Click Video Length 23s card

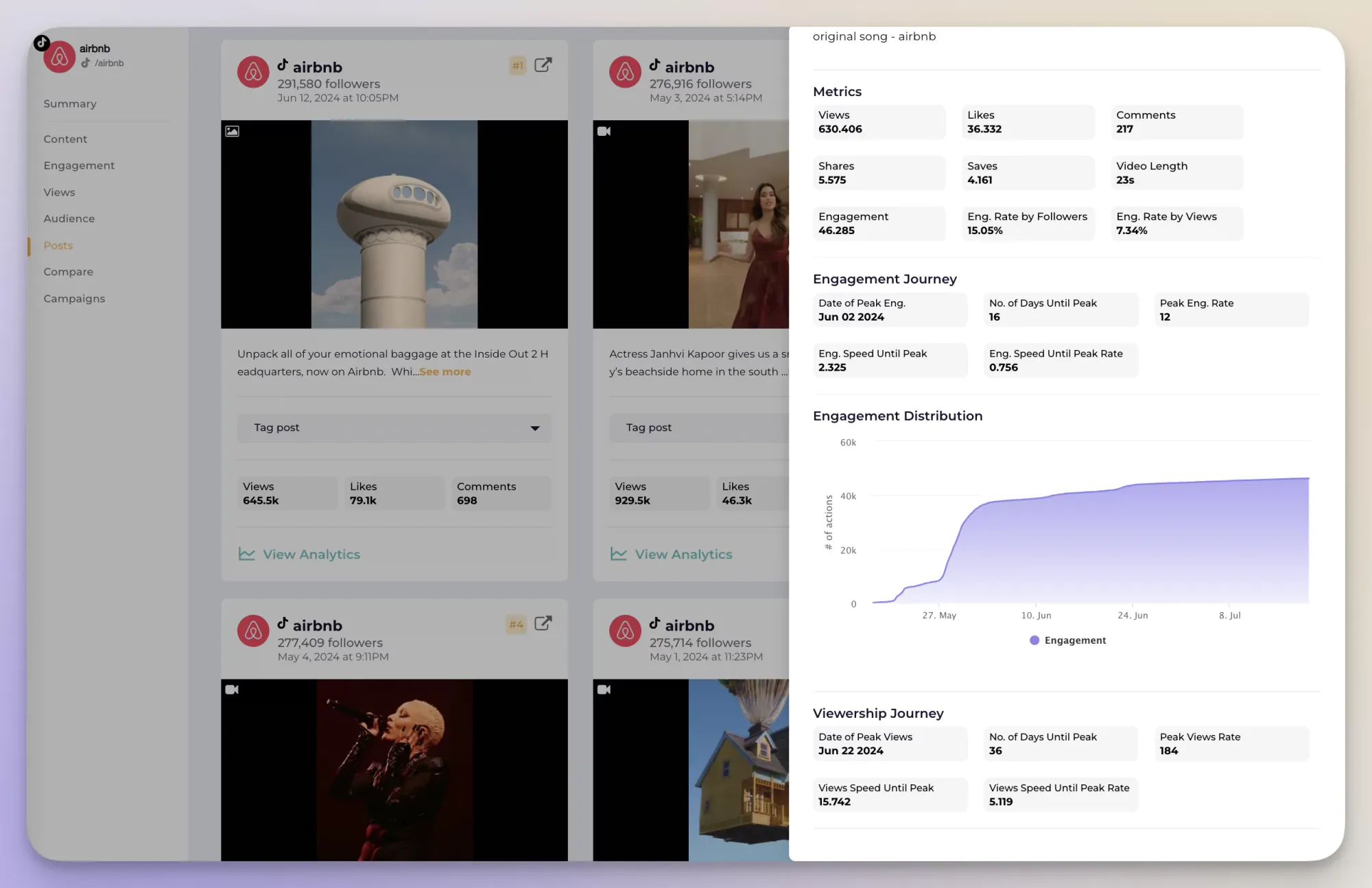[x=1176, y=173]
